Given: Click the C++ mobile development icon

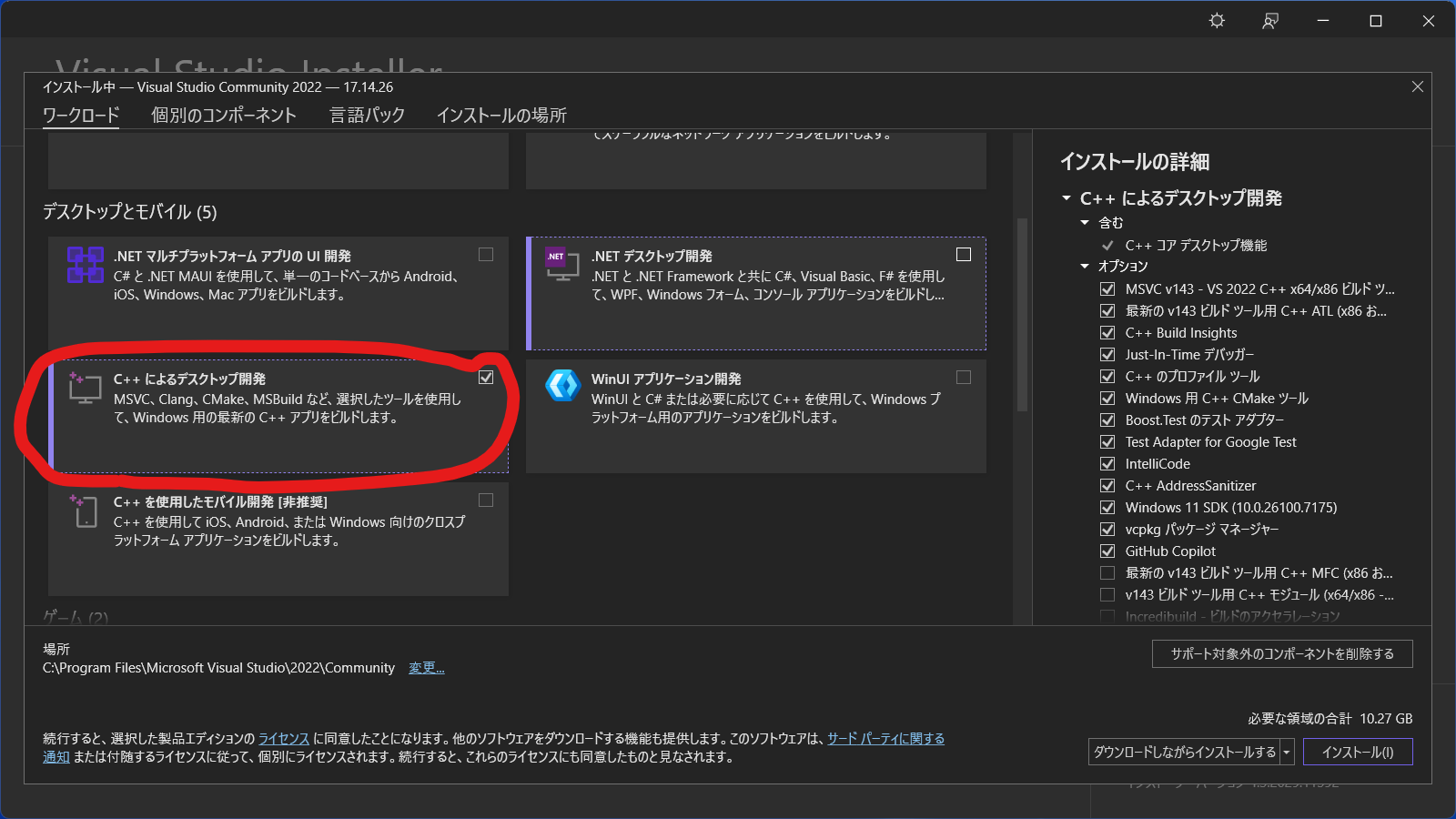Looking at the screenshot, I should tap(84, 511).
